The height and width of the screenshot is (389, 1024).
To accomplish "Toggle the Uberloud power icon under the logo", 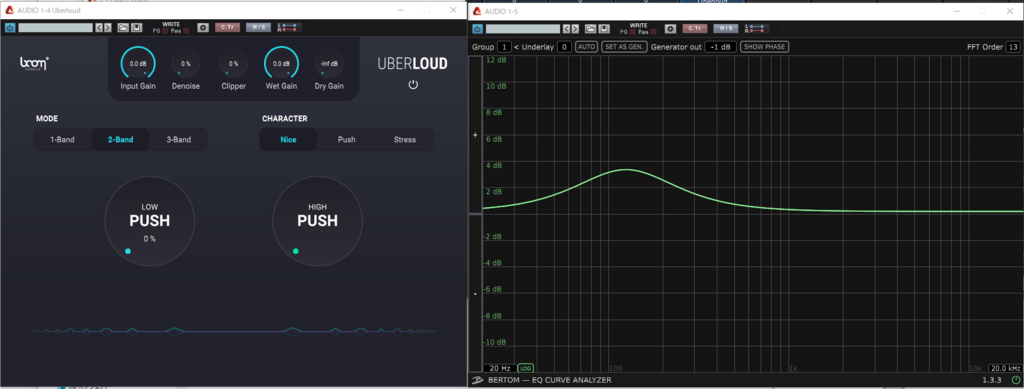I will point(413,85).
